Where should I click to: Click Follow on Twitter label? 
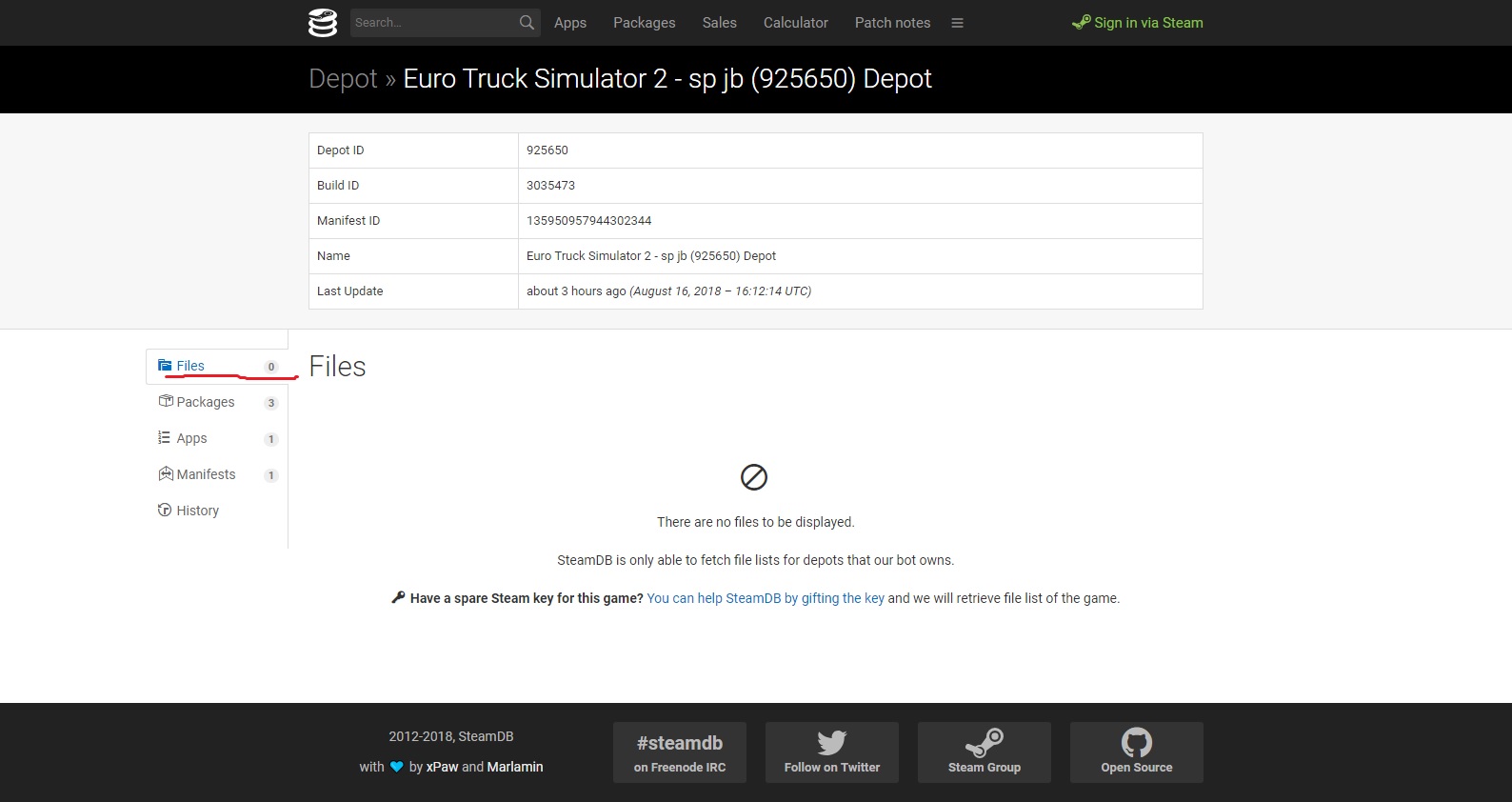[832, 768]
